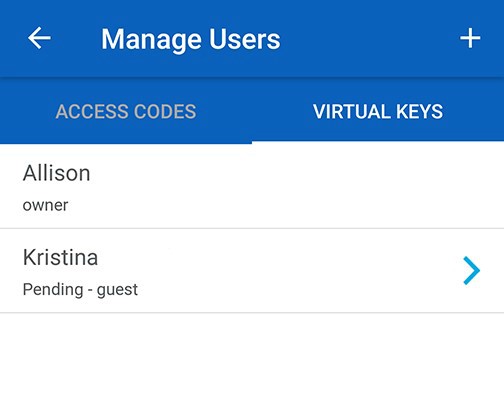The width and height of the screenshot is (504, 408).
Task: Click the 'Pending - guest' status text
Action: (x=80, y=289)
